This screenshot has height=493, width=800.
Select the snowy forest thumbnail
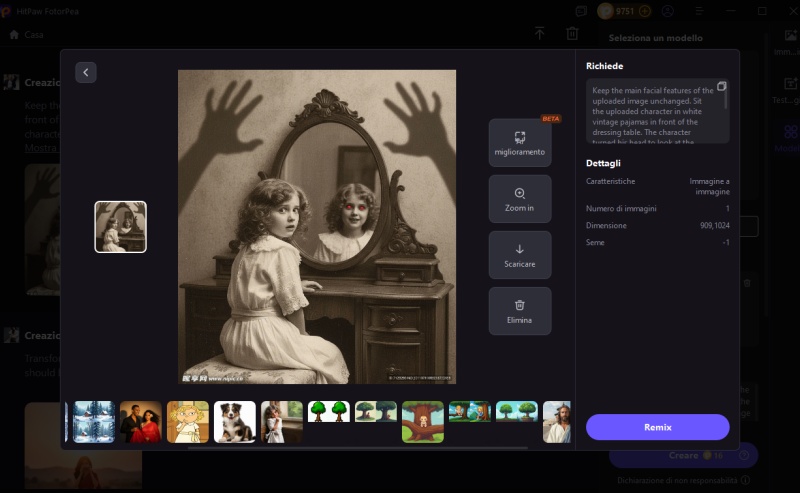[x=94, y=422]
